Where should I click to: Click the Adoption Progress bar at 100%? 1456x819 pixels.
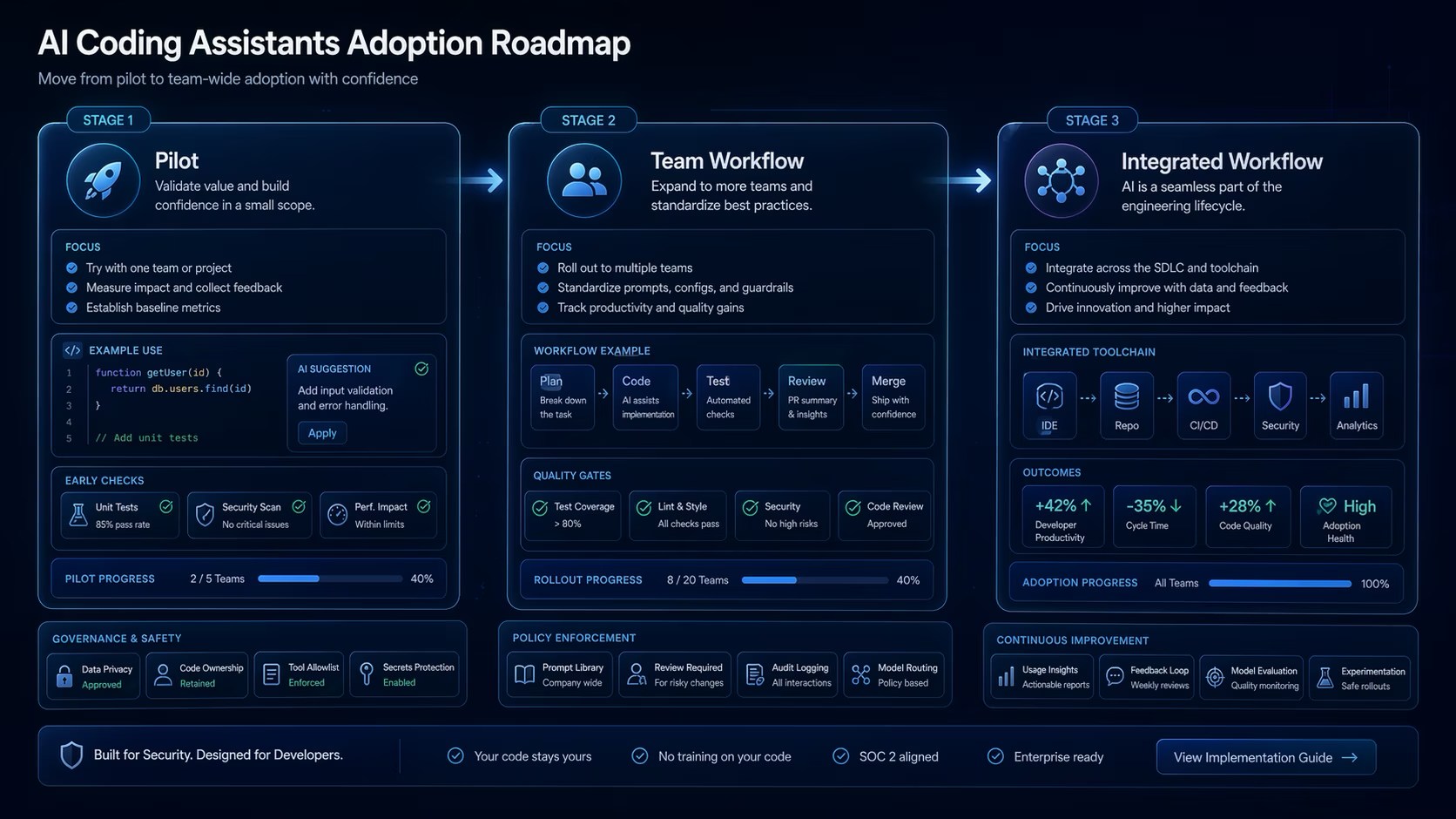[1280, 583]
